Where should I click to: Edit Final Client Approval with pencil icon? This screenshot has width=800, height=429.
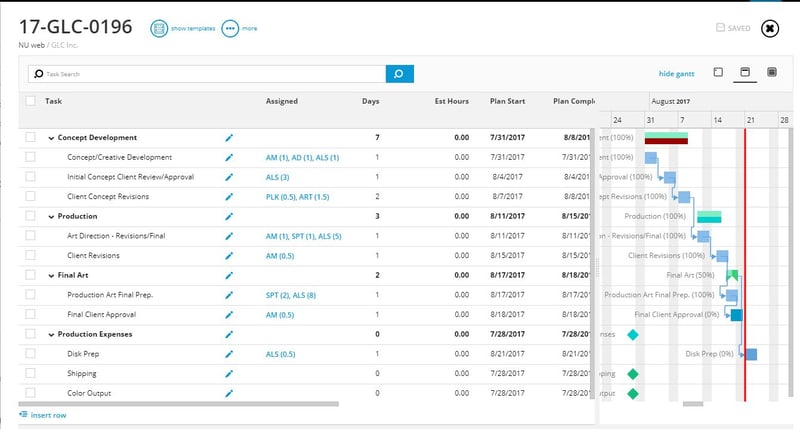(x=229, y=315)
